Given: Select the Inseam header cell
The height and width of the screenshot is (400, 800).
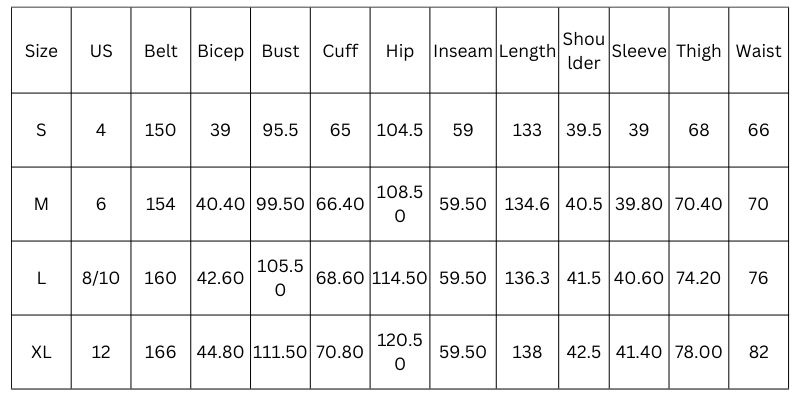Looking at the screenshot, I should (463, 51).
